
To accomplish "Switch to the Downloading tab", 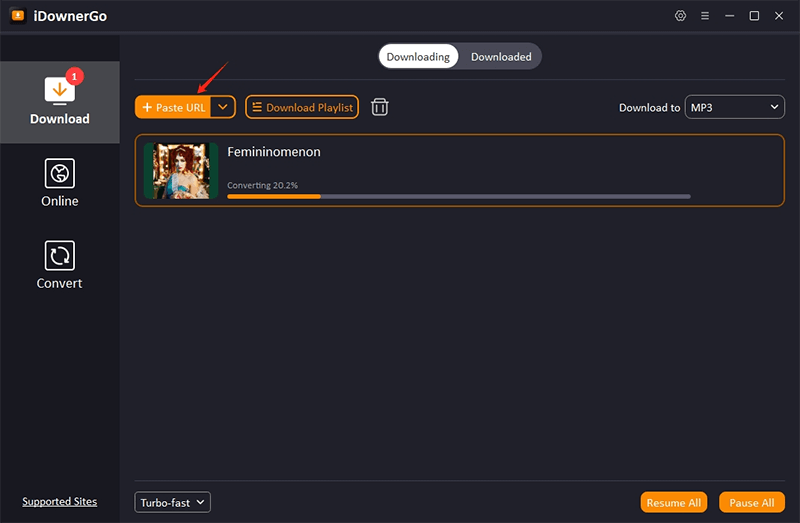I will click(418, 57).
